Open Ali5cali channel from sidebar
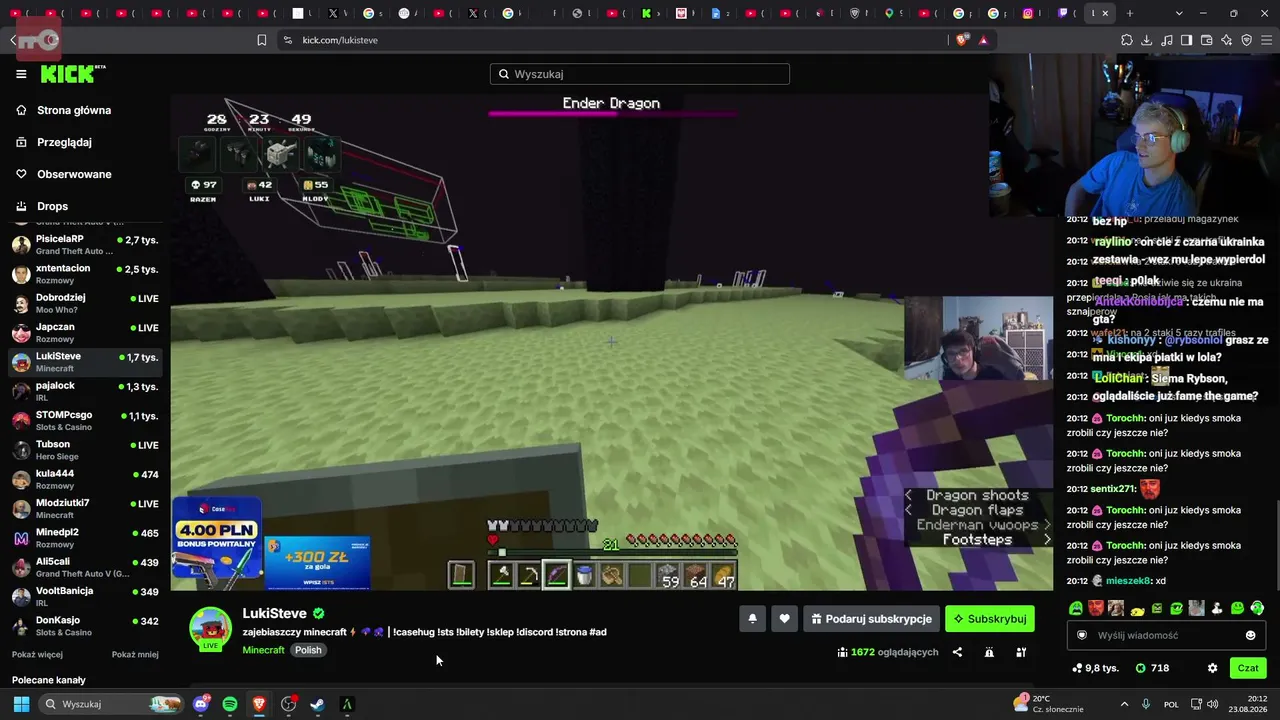Screen dimensions: 1280x720 [x=85, y=567]
